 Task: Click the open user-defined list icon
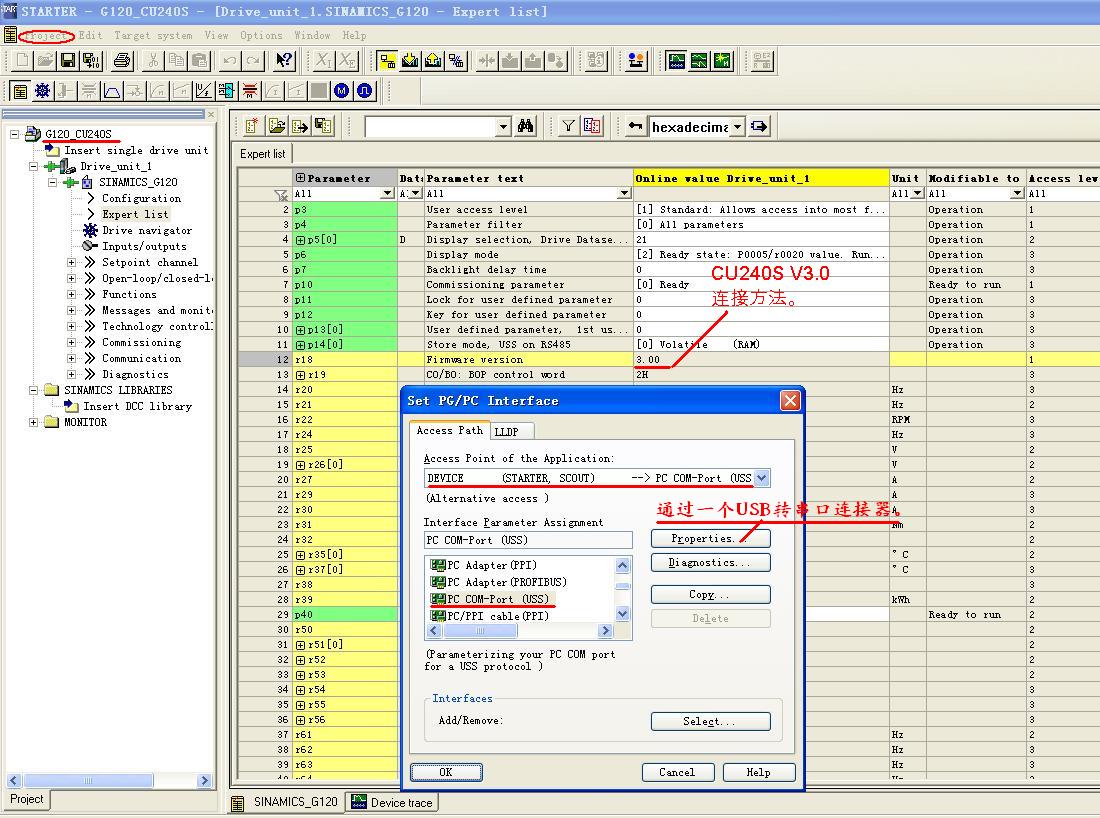coord(276,126)
